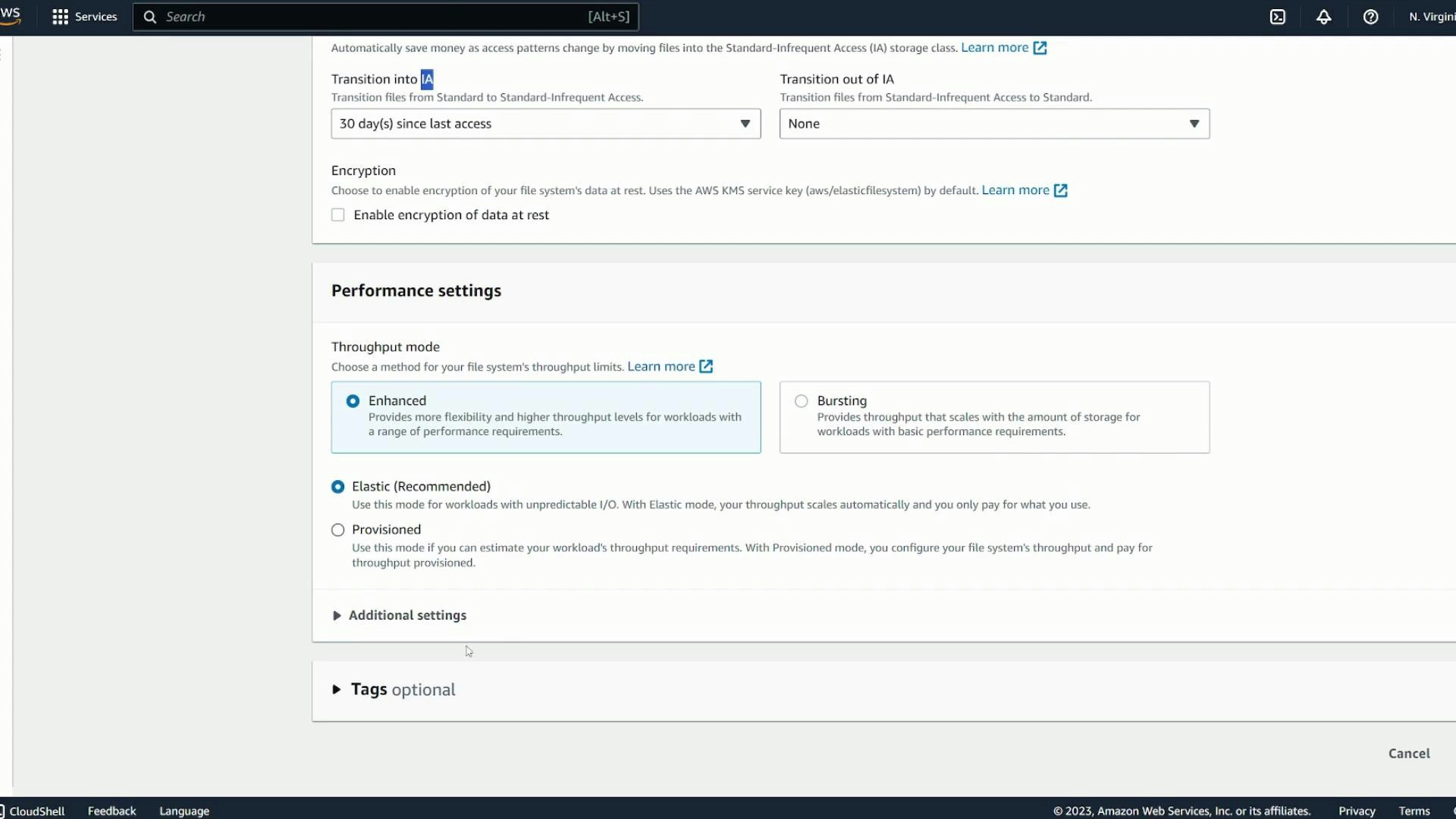Image resolution: width=1456 pixels, height=819 pixels.
Task: Click the search magnifier icon
Action: 149,16
